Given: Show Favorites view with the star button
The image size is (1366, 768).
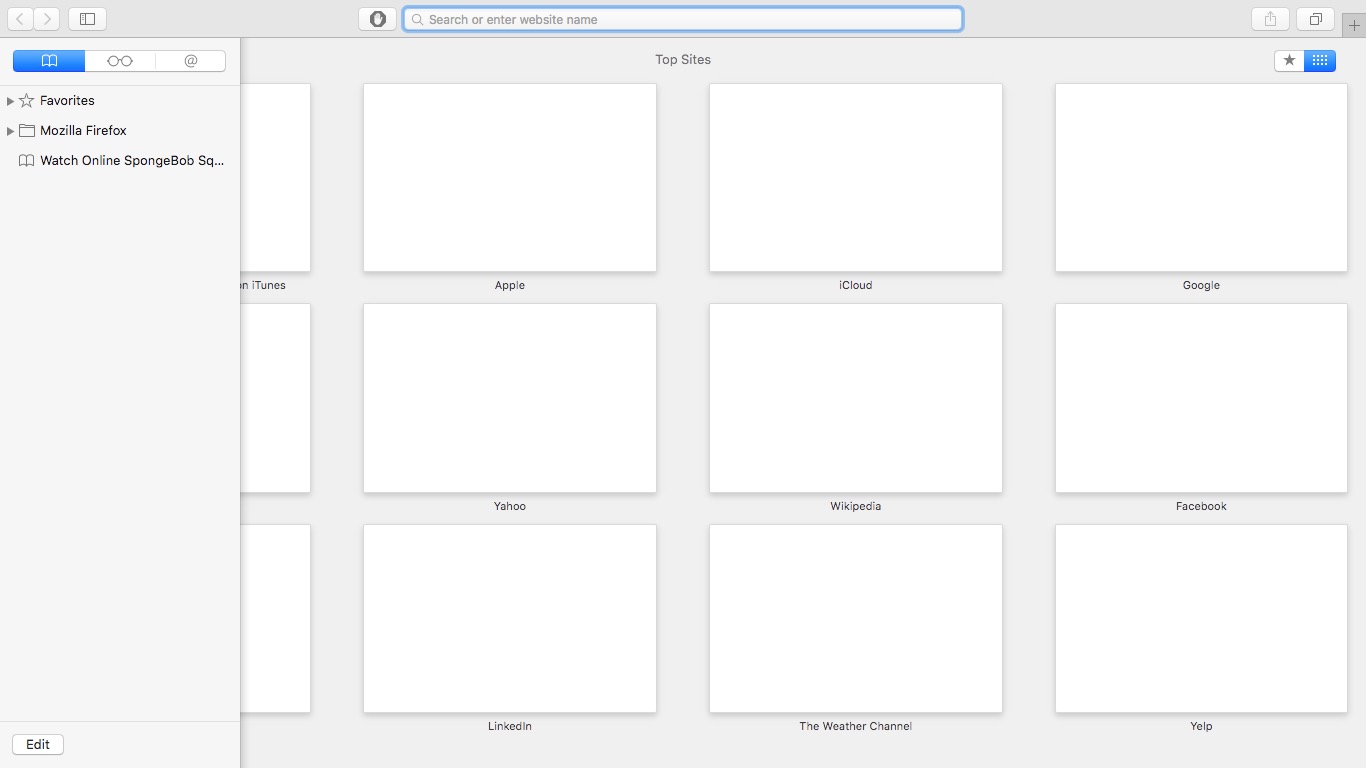Looking at the screenshot, I should pos(1289,60).
